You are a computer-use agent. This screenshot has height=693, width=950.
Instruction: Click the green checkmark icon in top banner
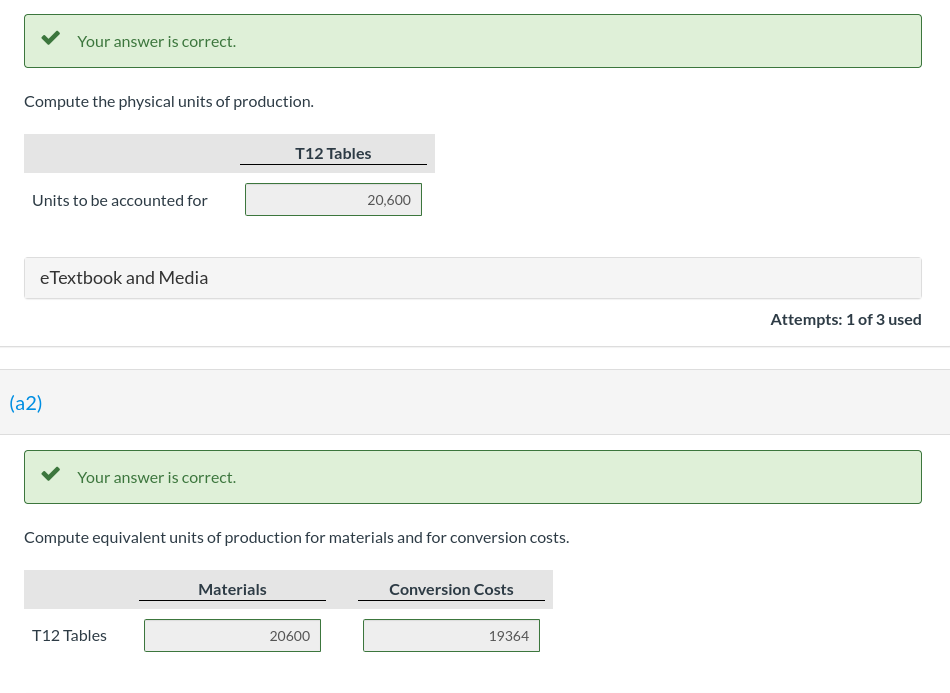50,36
